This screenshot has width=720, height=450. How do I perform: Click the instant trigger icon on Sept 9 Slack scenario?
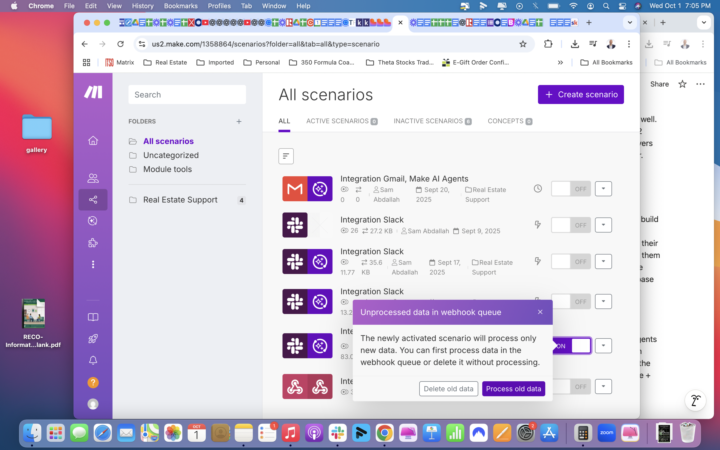537,225
